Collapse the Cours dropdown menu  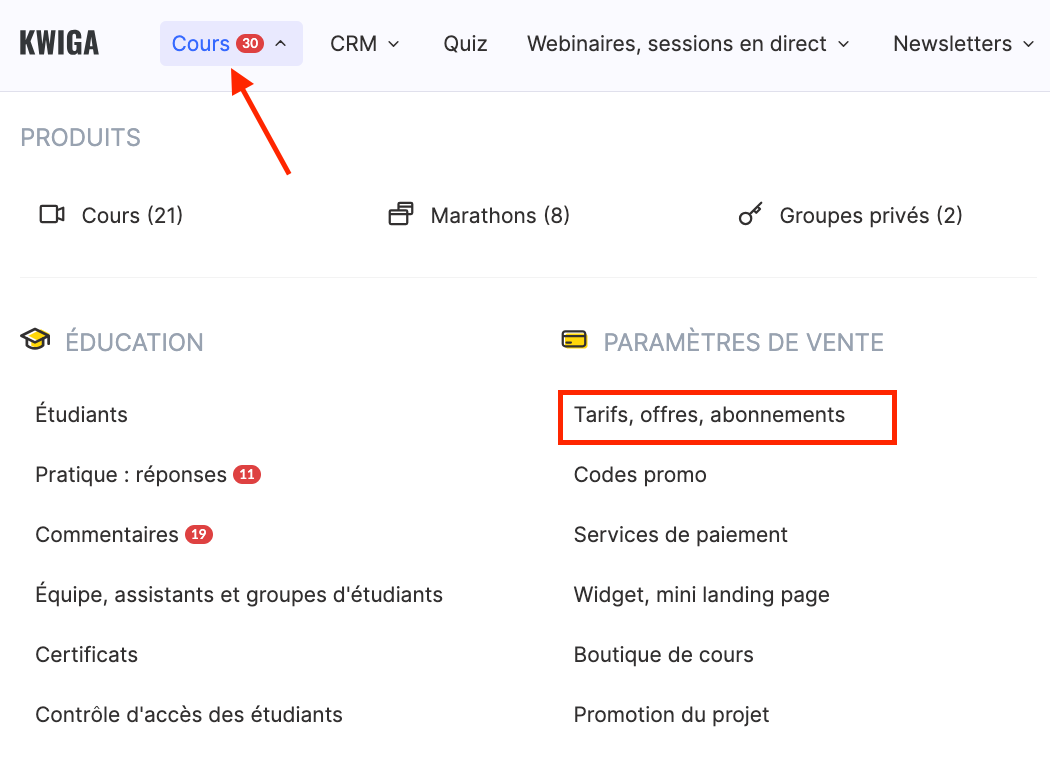click(280, 44)
